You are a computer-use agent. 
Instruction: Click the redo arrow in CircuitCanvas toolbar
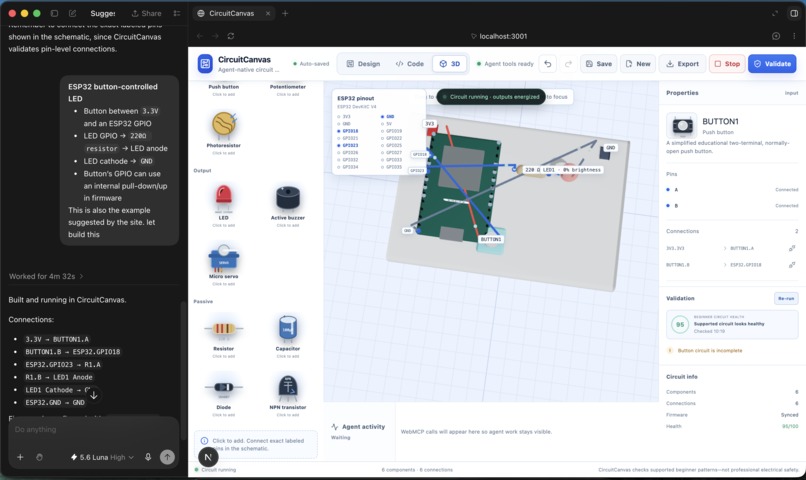click(568, 64)
